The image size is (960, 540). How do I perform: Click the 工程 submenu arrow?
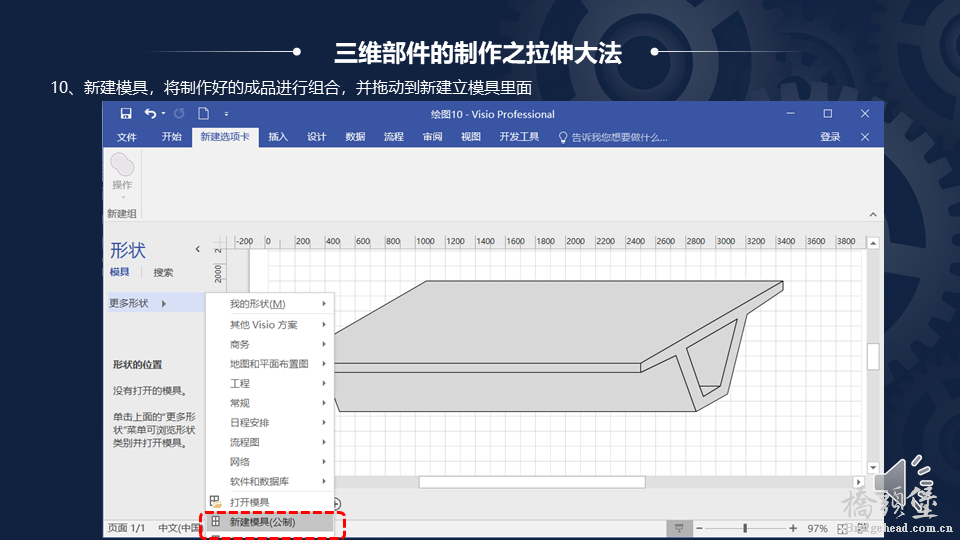[x=324, y=383]
